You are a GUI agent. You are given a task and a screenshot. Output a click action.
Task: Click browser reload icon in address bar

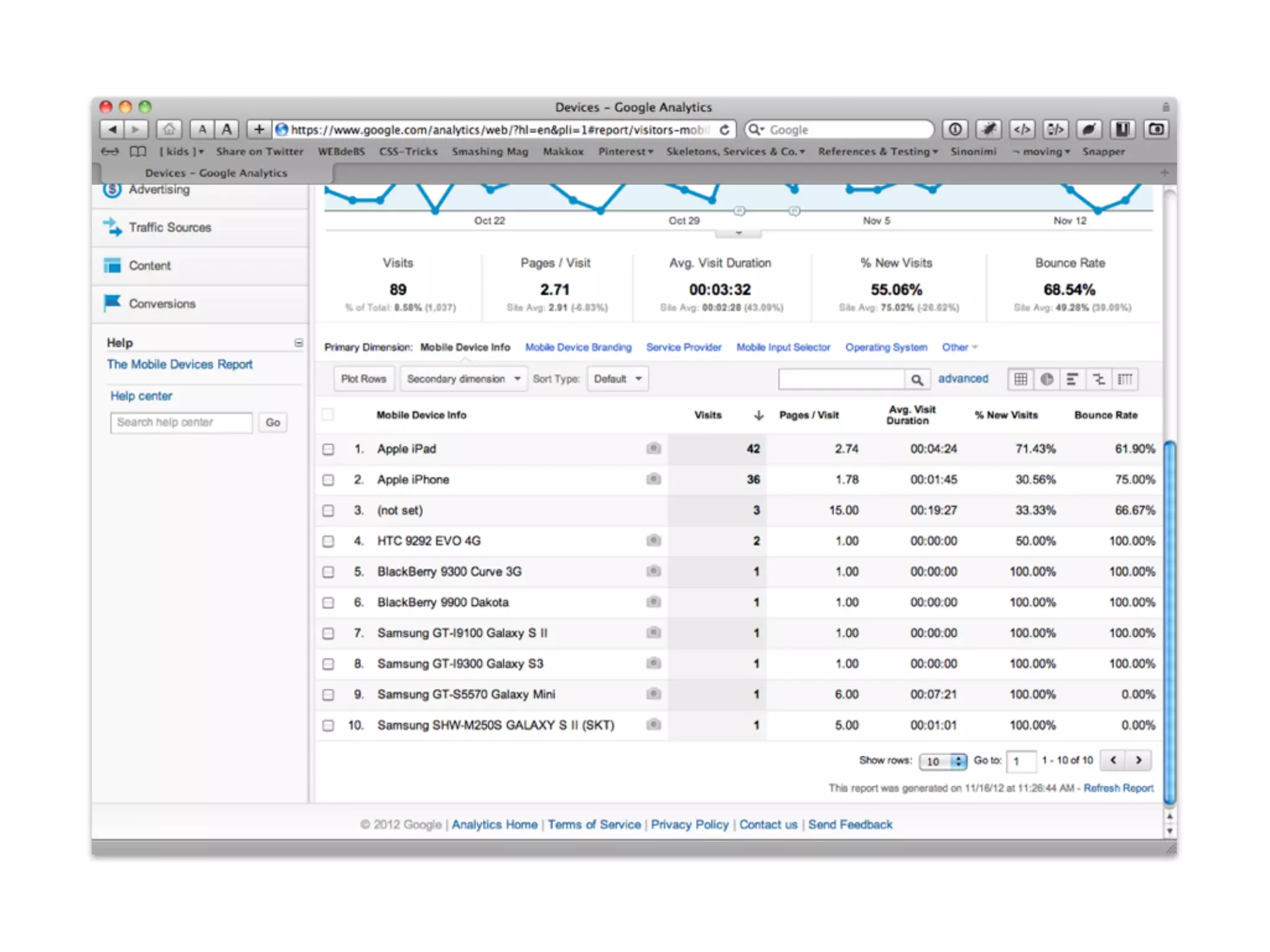(724, 130)
